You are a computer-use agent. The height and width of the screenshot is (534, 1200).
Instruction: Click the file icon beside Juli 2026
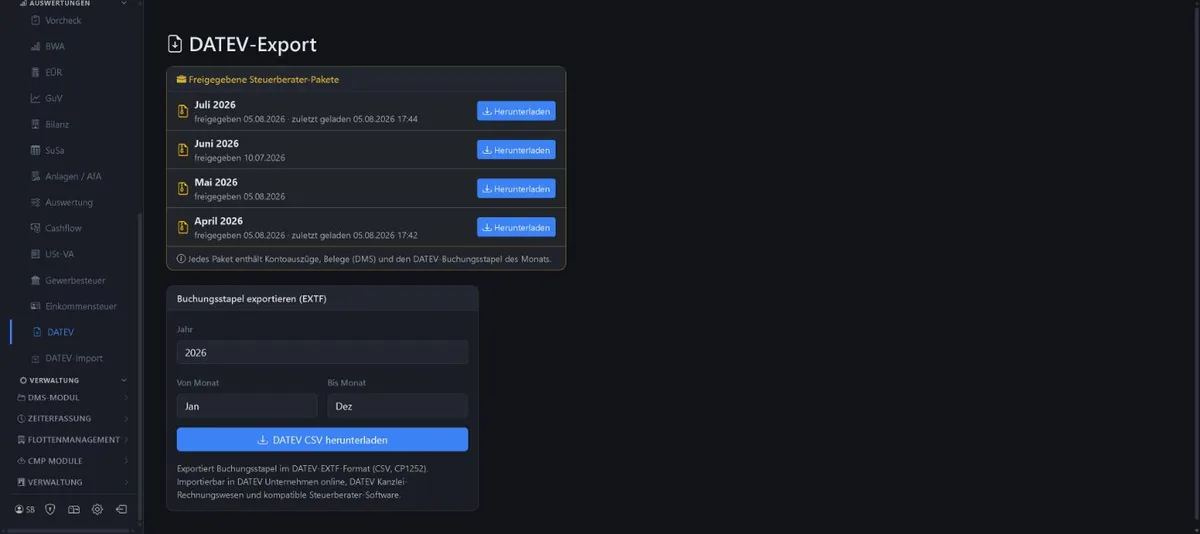click(182, 111)
